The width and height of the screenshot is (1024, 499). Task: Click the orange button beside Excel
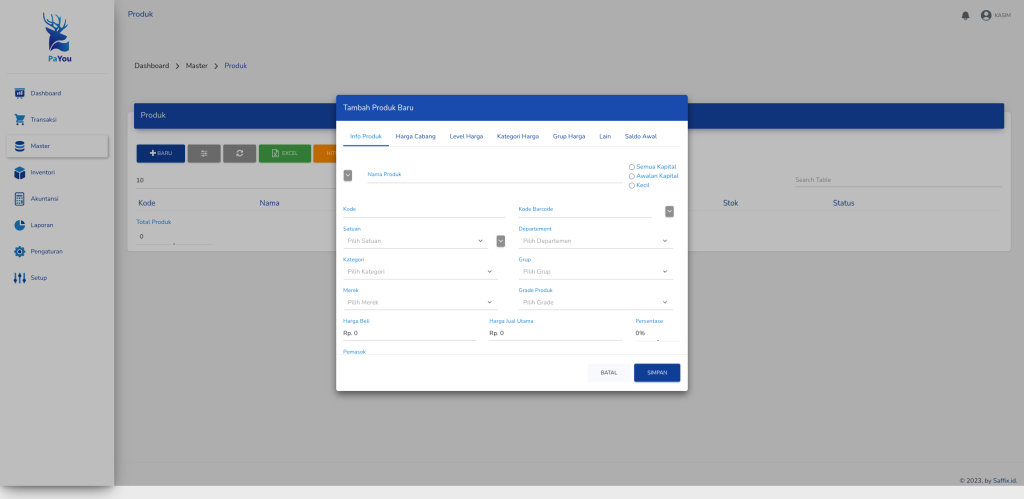(325, 153)
